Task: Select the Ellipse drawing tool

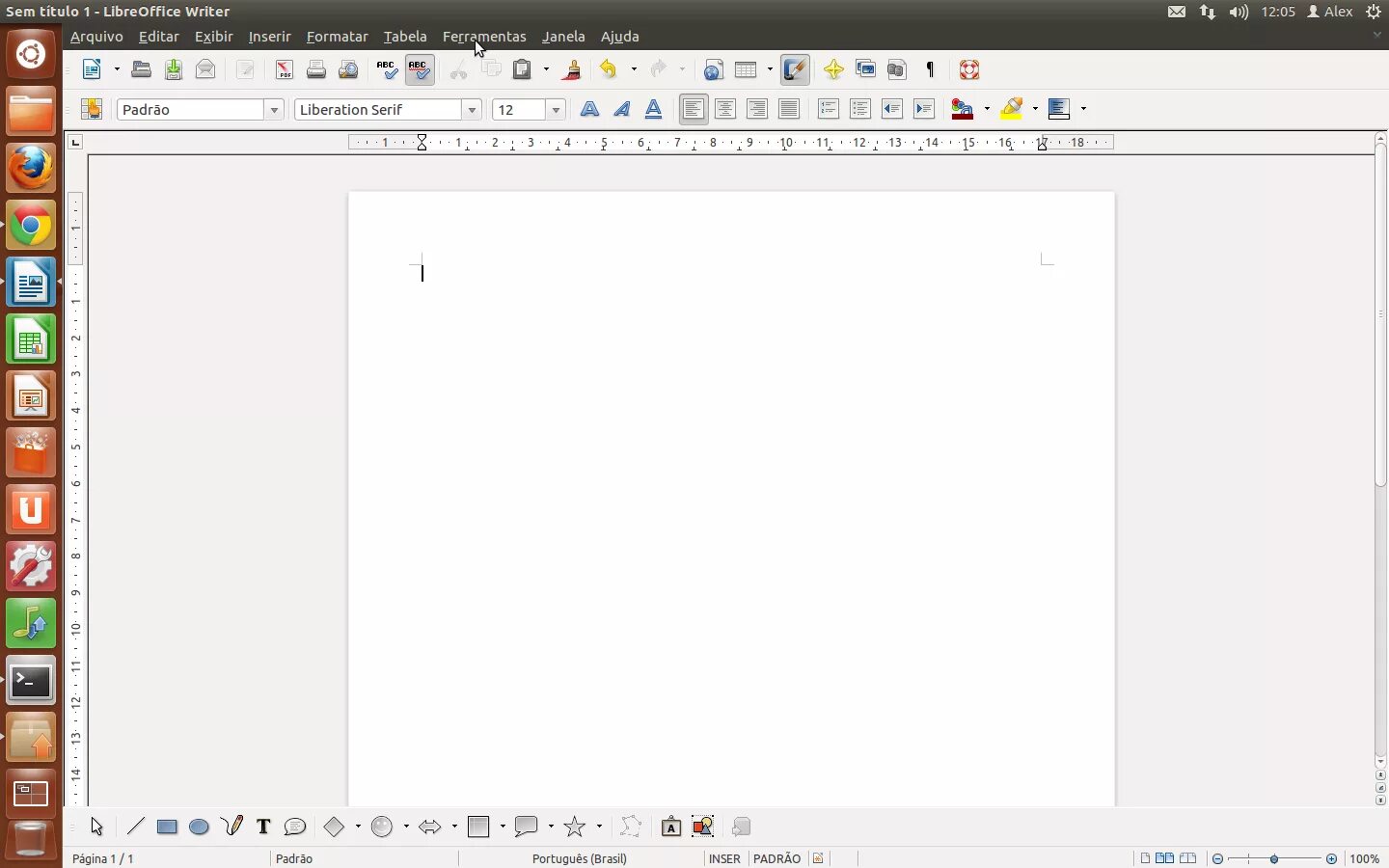Action: coord(199,827)
